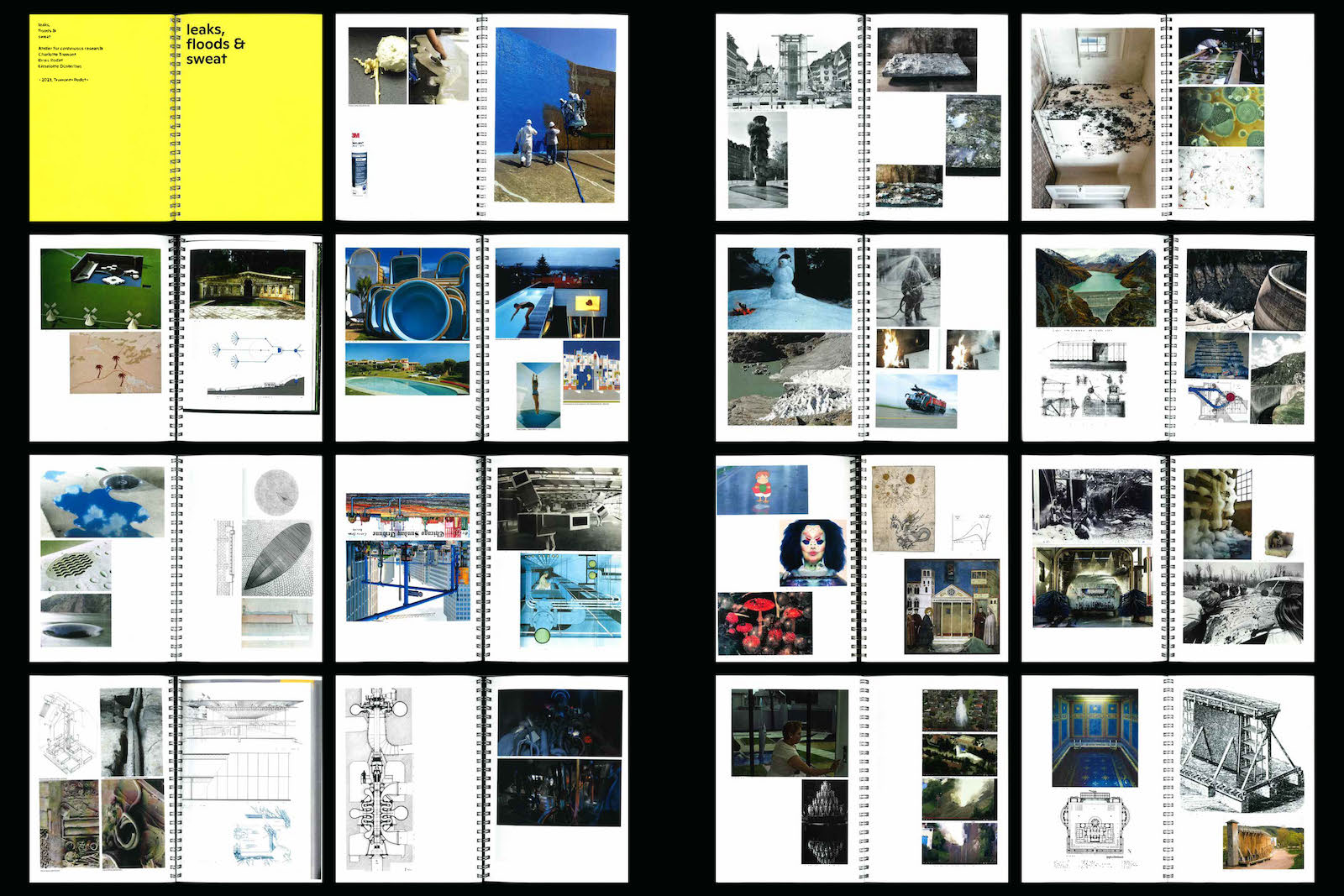Open the blue pool slide structure image

pyautogui.click(x=407, y=293)
